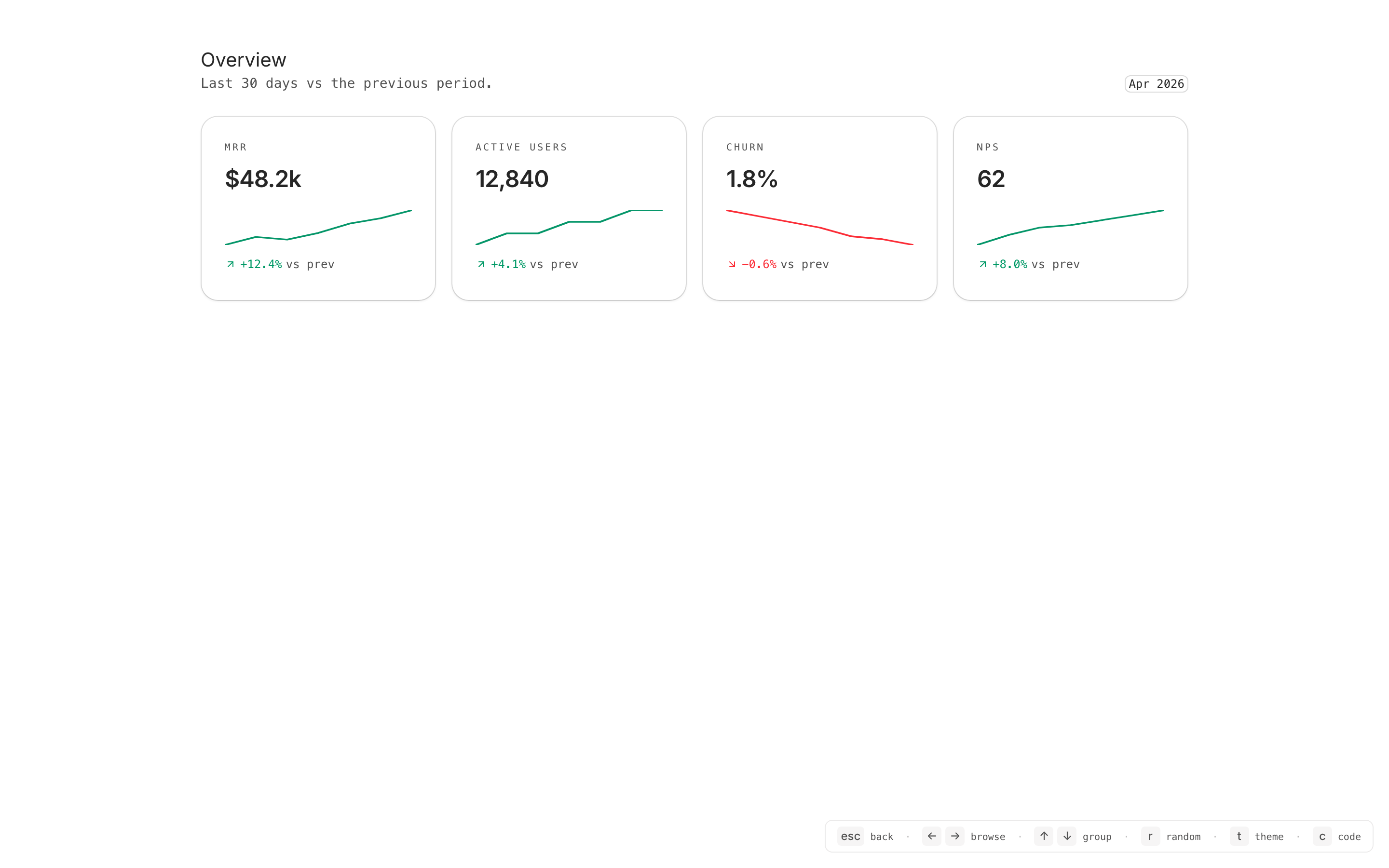Click the MRR green sparkline chart
Viewport: 1389px width, 868px height.
coord(318,228)
